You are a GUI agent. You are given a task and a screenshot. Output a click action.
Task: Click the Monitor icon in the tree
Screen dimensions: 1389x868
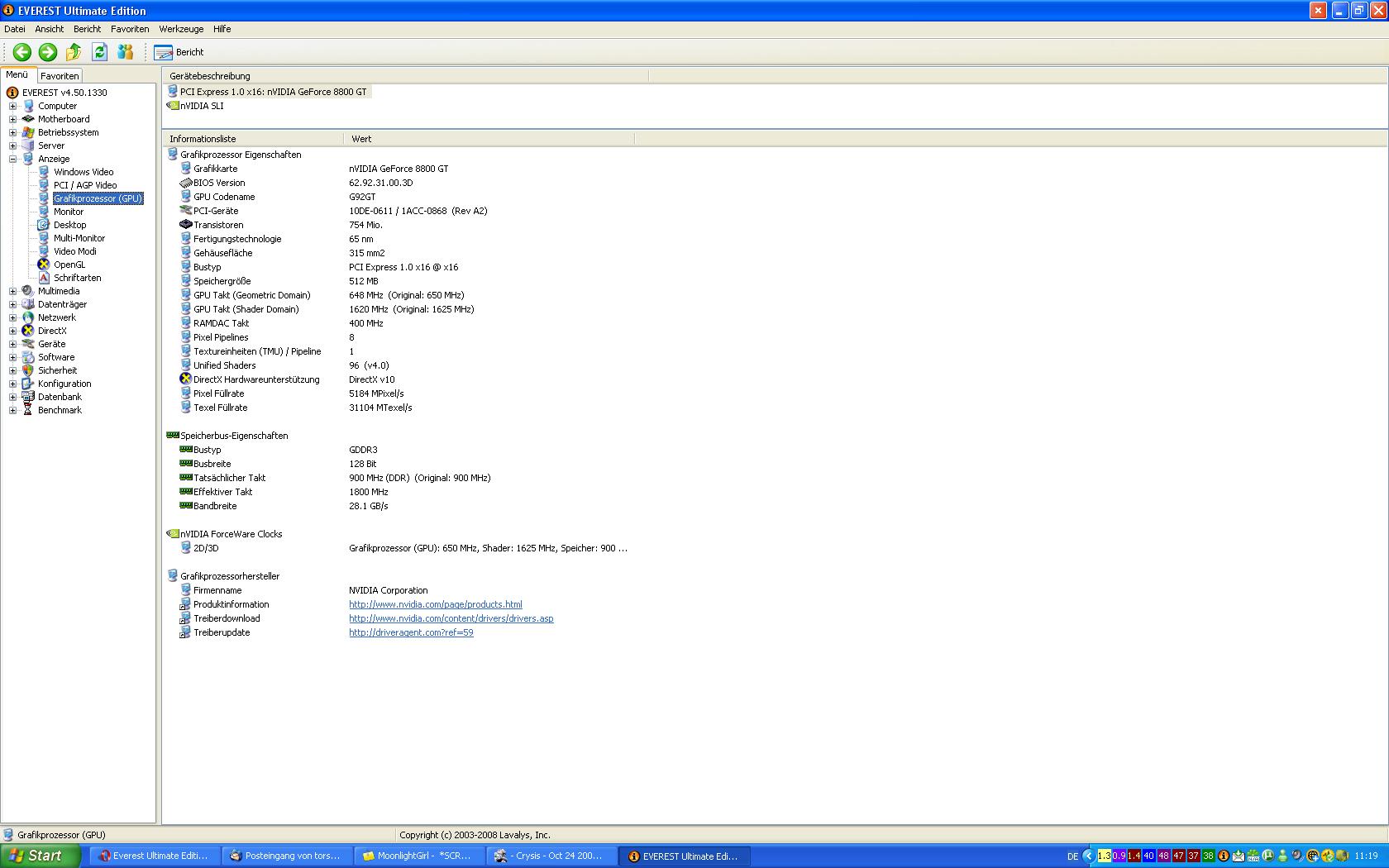(44, 212)
